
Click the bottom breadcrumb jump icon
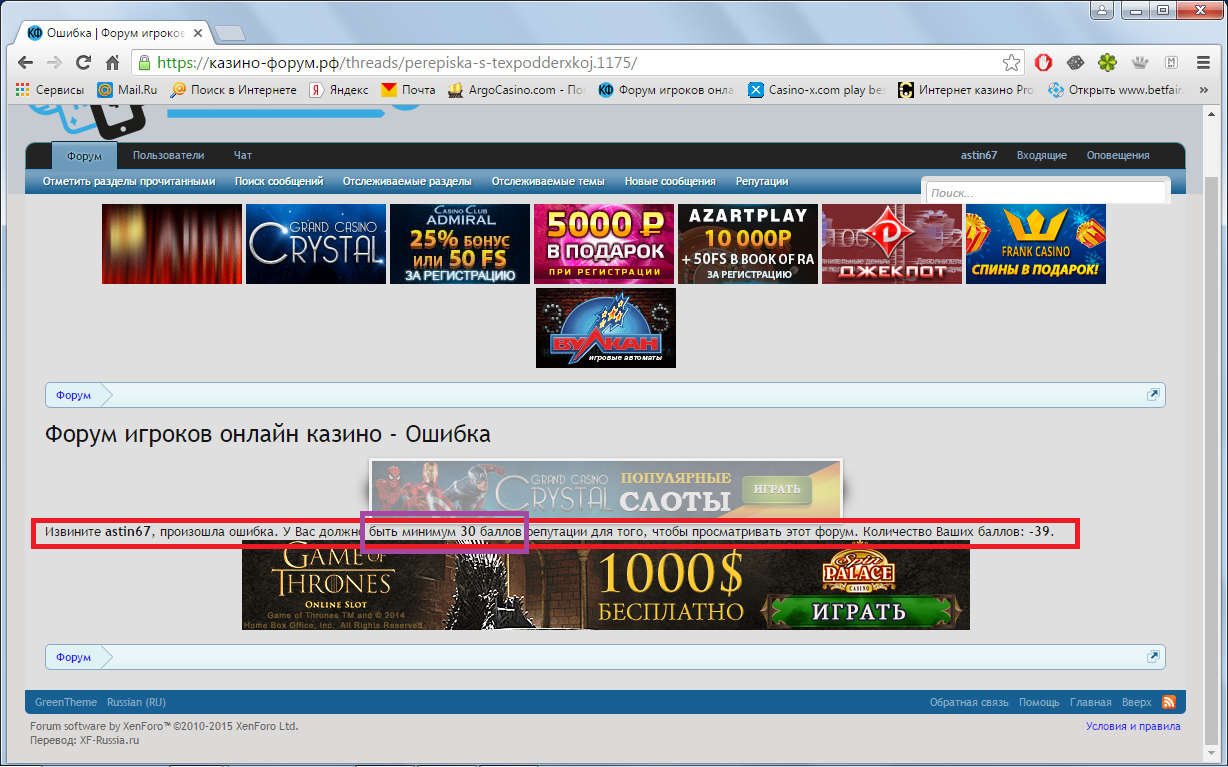pos(1153,657)
